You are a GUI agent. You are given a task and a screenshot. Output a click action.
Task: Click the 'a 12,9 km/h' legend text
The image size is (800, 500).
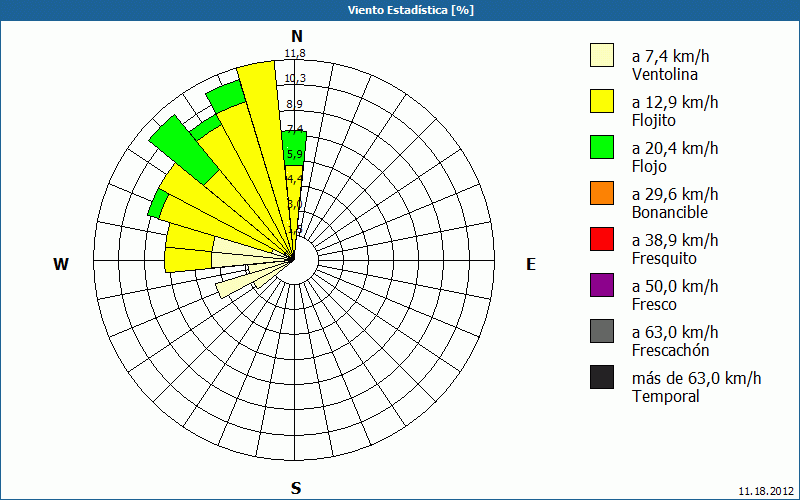click(675, 102)
